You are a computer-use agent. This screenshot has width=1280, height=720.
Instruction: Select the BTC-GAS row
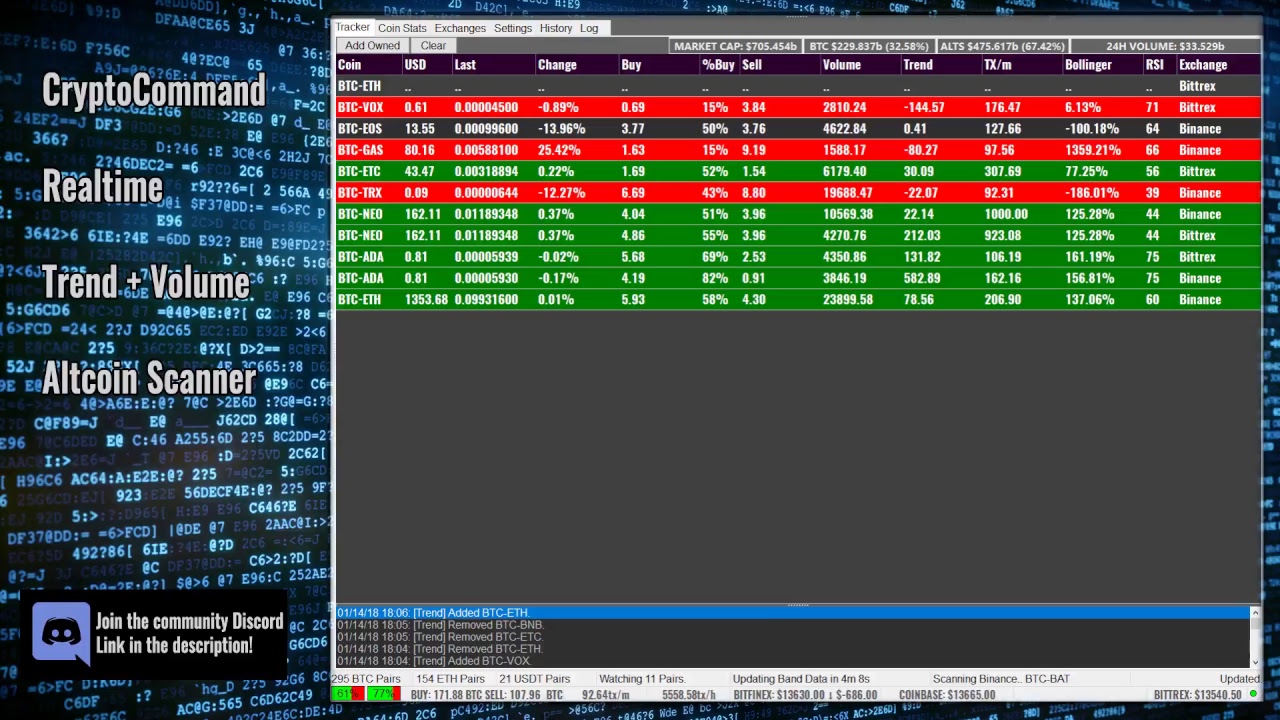click(x=797, y=150)
